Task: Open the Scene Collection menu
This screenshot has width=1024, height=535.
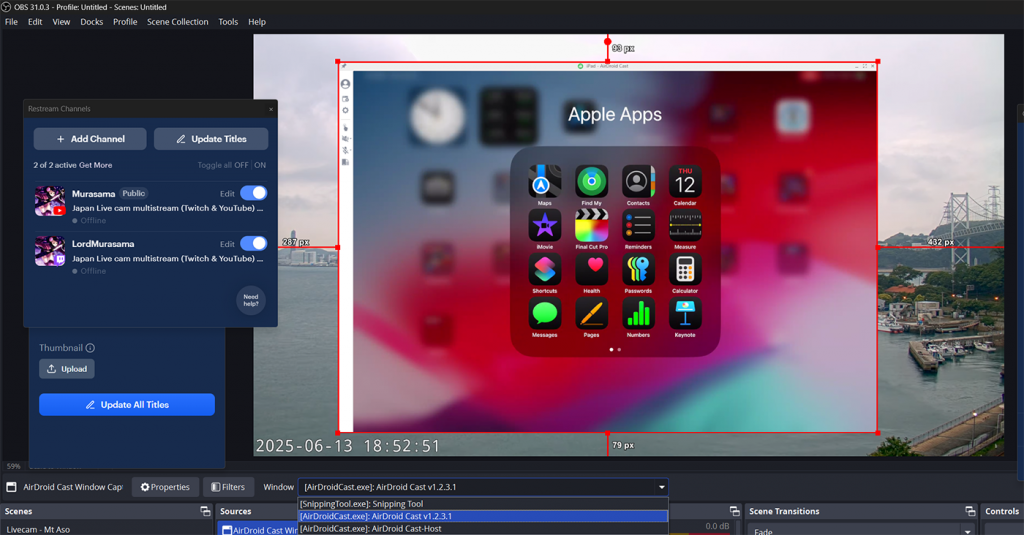Action: (177, 21)
